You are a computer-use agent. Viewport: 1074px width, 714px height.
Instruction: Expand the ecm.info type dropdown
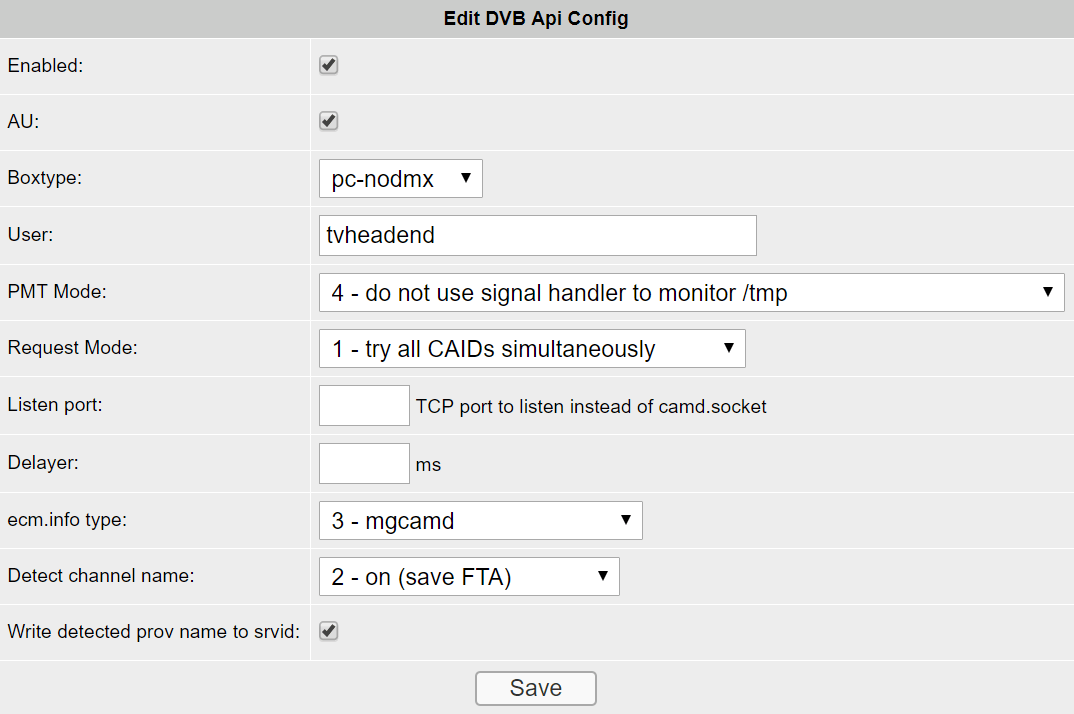[x=481, y=520]
